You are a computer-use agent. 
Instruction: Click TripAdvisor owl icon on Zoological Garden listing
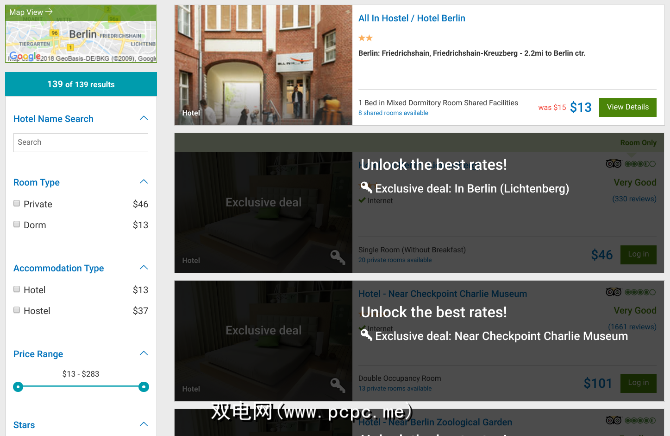point(614,421)
